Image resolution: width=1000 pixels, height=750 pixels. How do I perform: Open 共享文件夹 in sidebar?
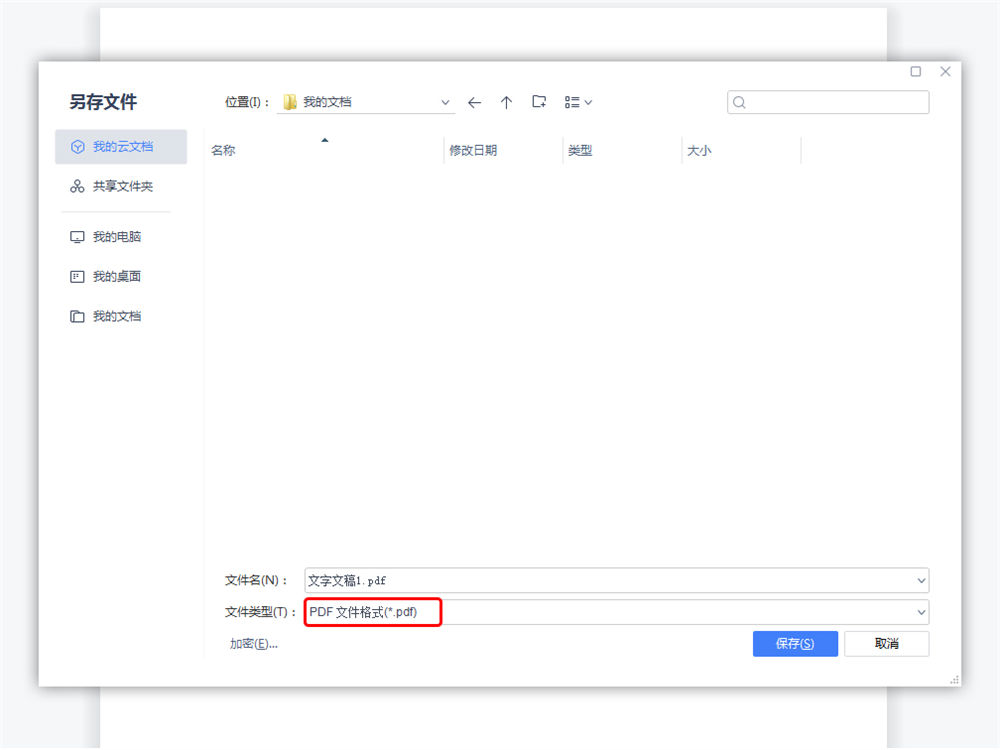[121, 186]
